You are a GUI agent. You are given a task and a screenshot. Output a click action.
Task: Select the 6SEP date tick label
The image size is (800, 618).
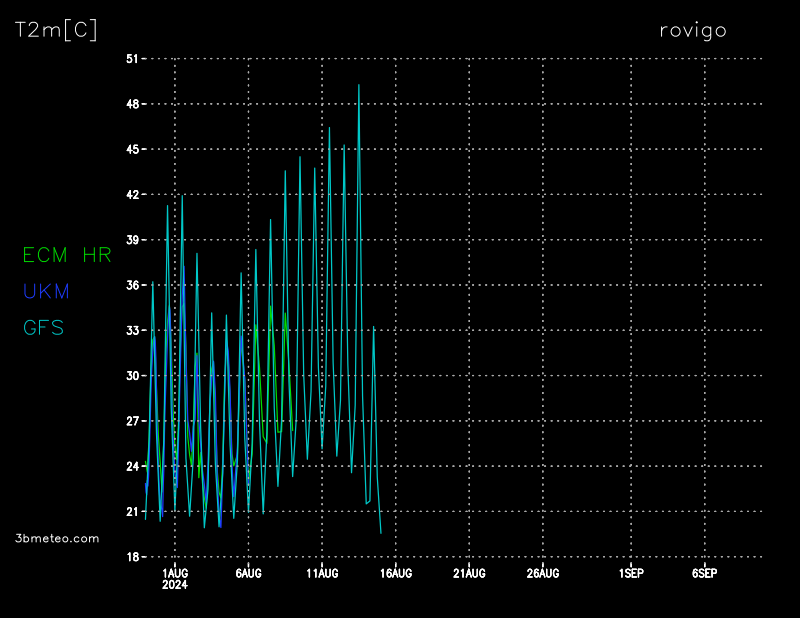[x=704, y=573]
